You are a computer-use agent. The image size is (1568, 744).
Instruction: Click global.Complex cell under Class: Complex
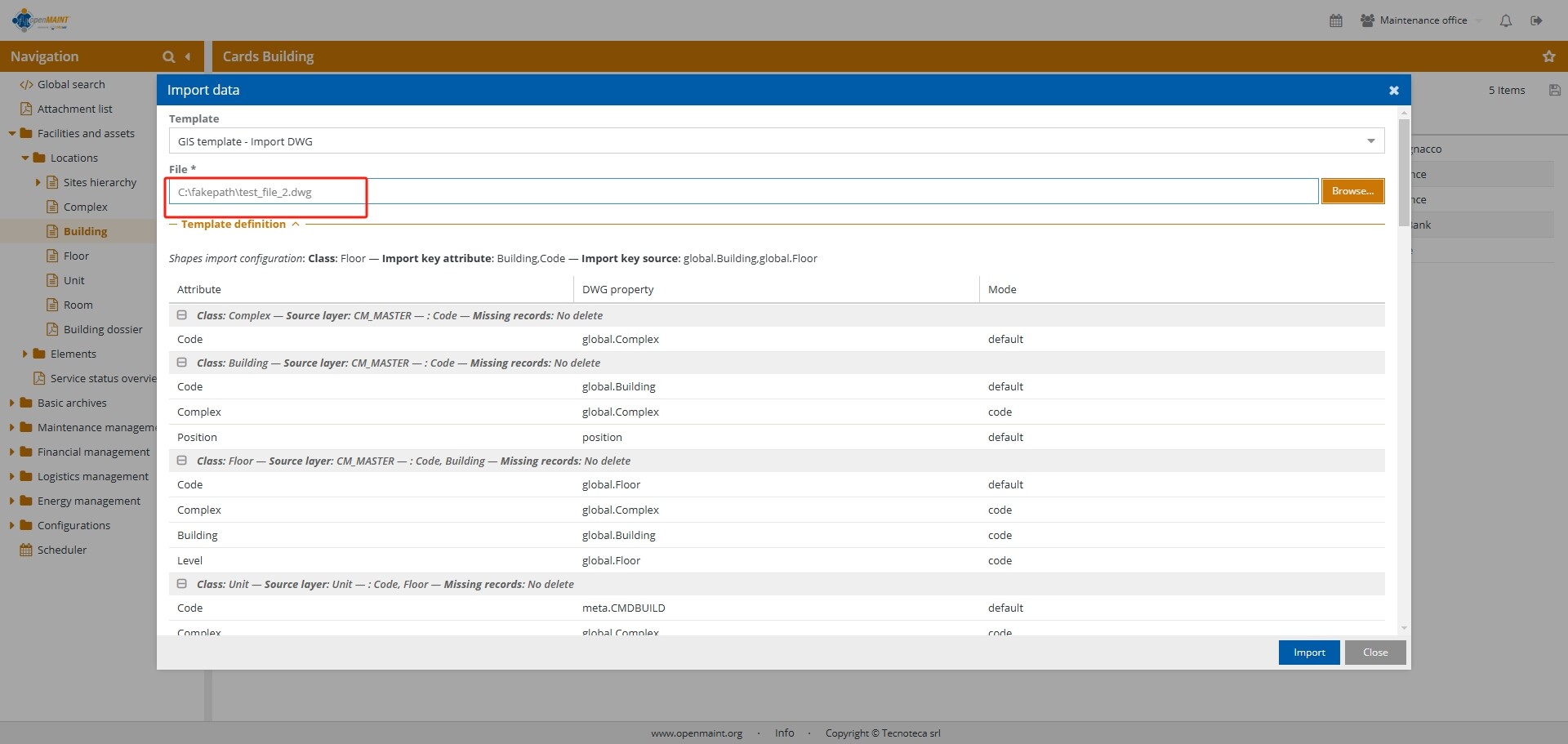point(621,339)
